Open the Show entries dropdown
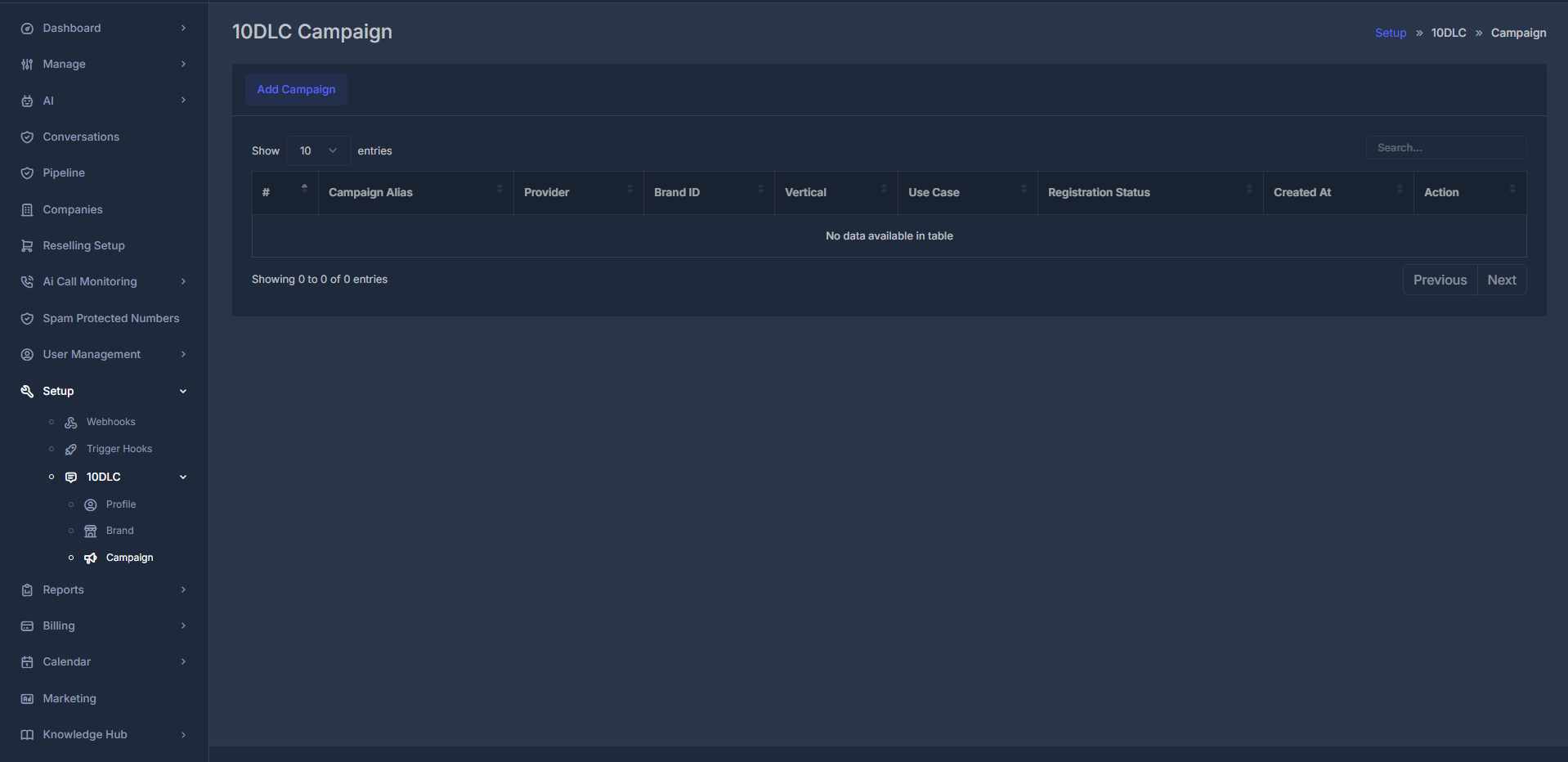Screen dimensions: 1568x762 [x=318, y=150]
